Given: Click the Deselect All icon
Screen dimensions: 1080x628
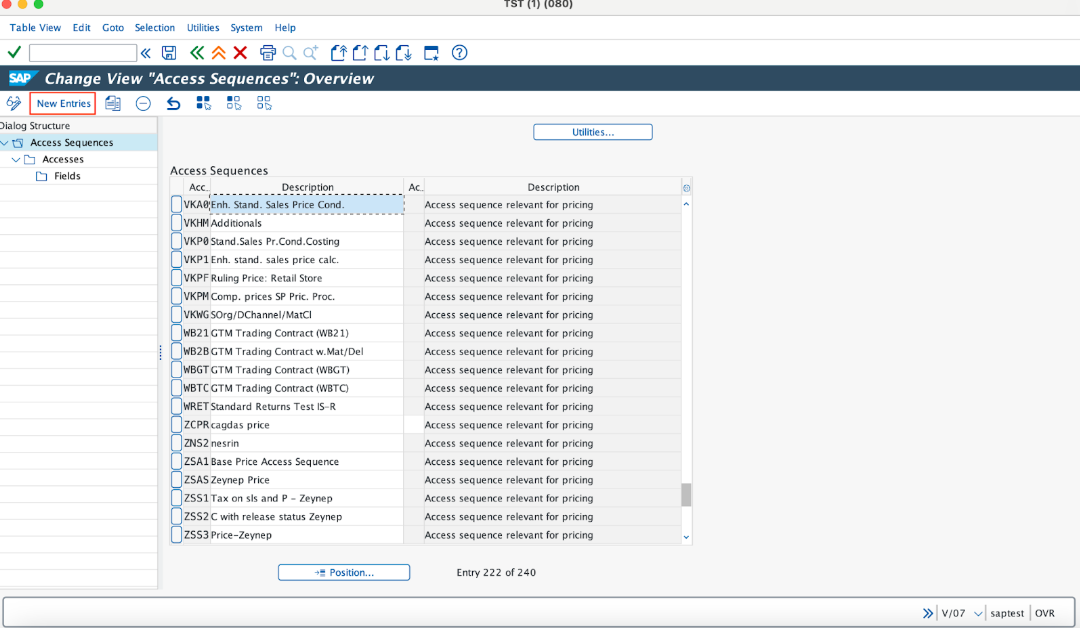Looking at the screenshot, I should pos(264,103).
